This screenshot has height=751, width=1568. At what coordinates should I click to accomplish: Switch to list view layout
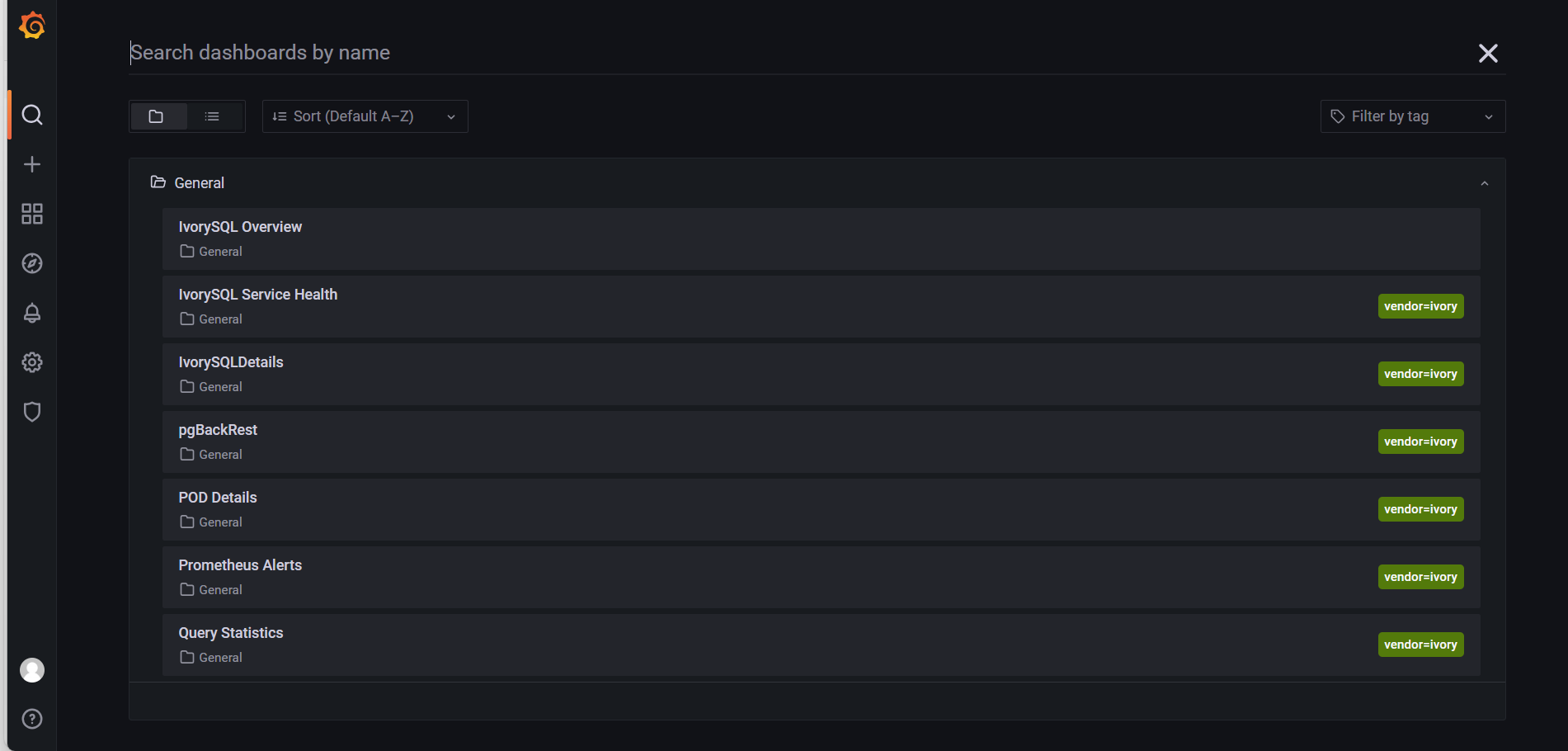pos(212,116)
